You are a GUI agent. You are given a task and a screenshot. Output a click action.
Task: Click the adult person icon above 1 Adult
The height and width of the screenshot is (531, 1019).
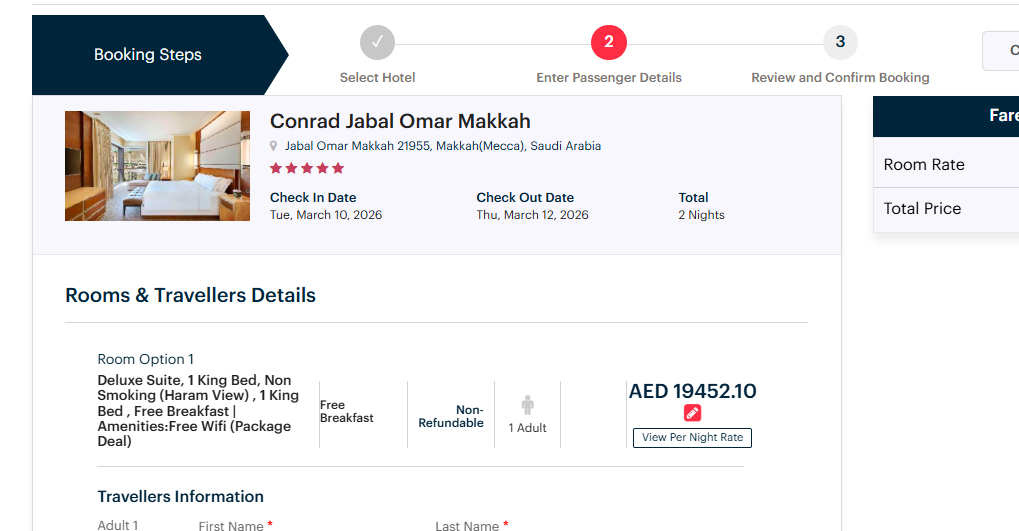pyautogui.click(x=528, y=405)
